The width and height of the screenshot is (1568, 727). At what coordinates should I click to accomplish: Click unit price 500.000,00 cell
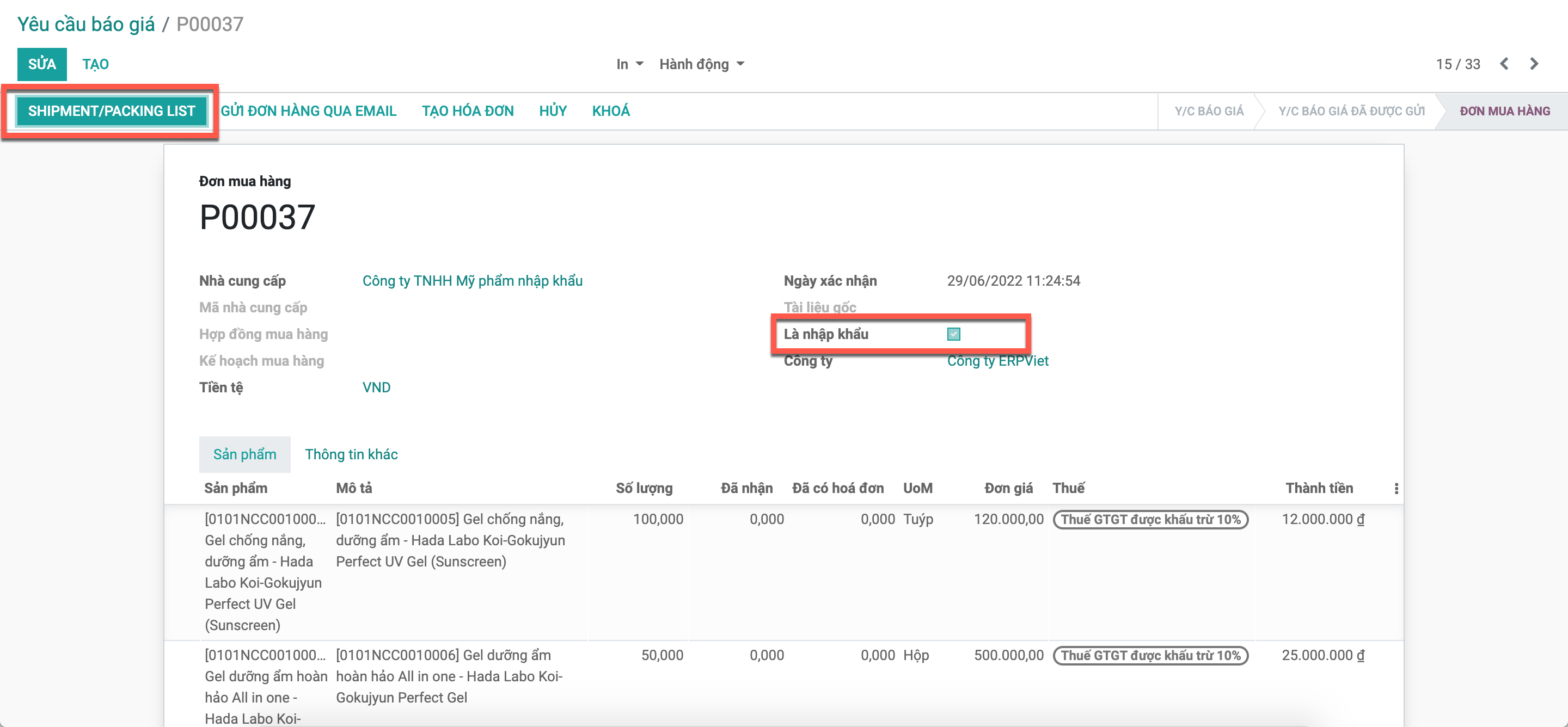tap(1009, 656)
